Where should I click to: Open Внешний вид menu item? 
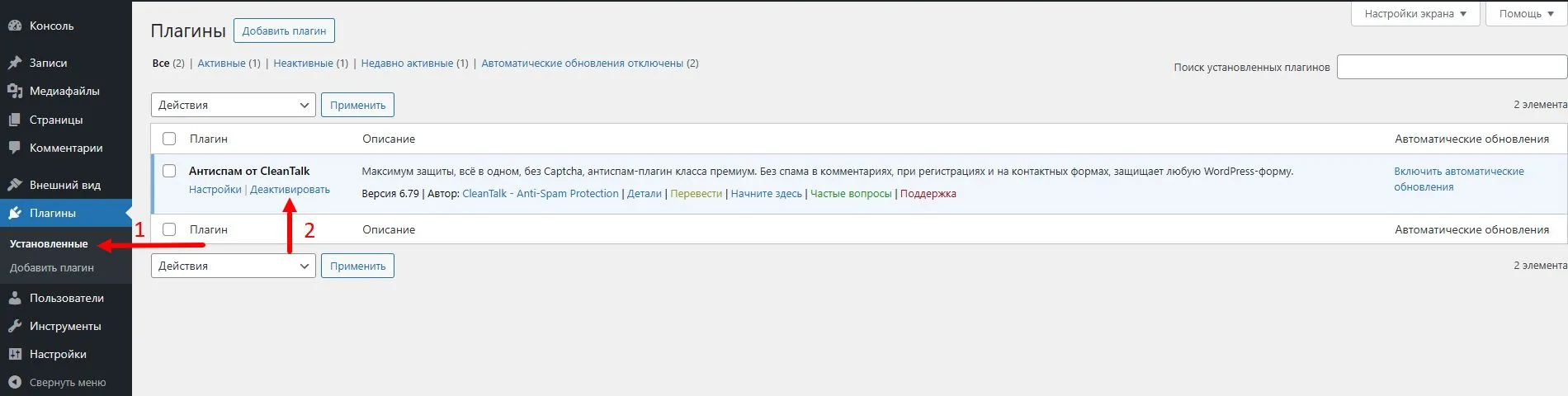(x=66, y=185)
